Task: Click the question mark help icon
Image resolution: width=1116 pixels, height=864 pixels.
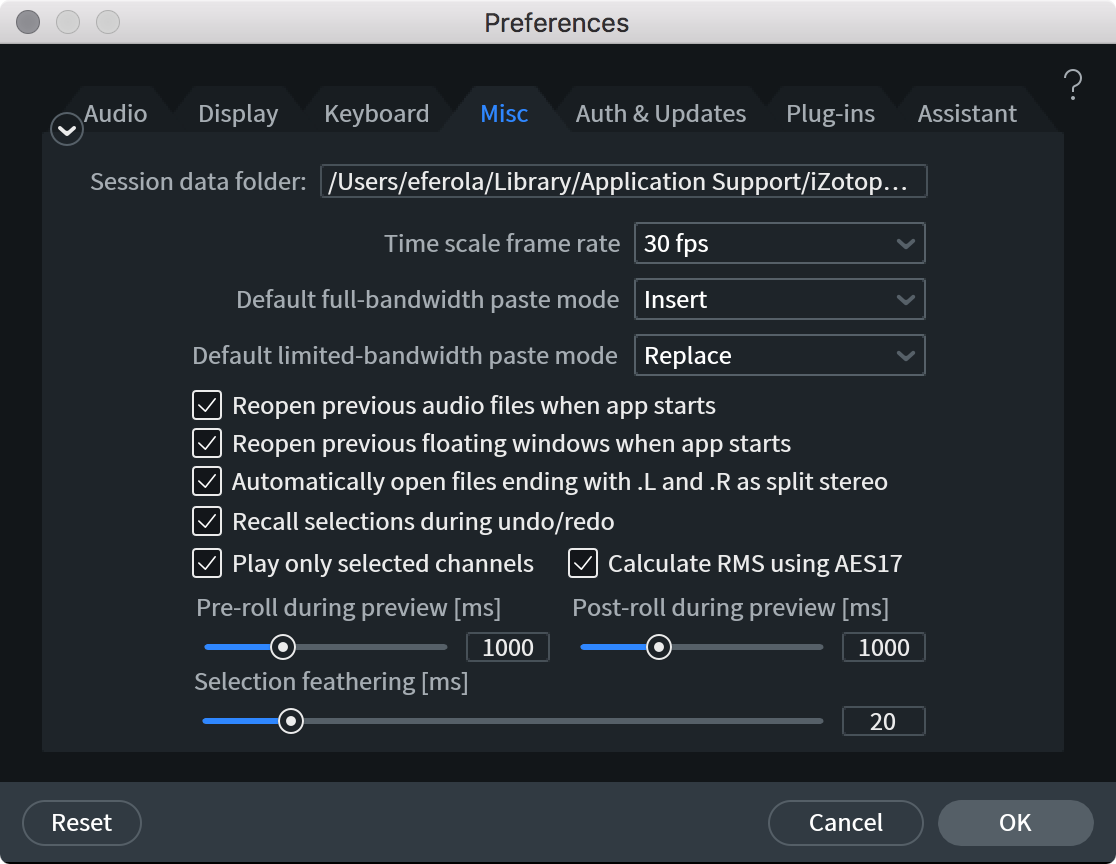Action: pos(1073,85)
